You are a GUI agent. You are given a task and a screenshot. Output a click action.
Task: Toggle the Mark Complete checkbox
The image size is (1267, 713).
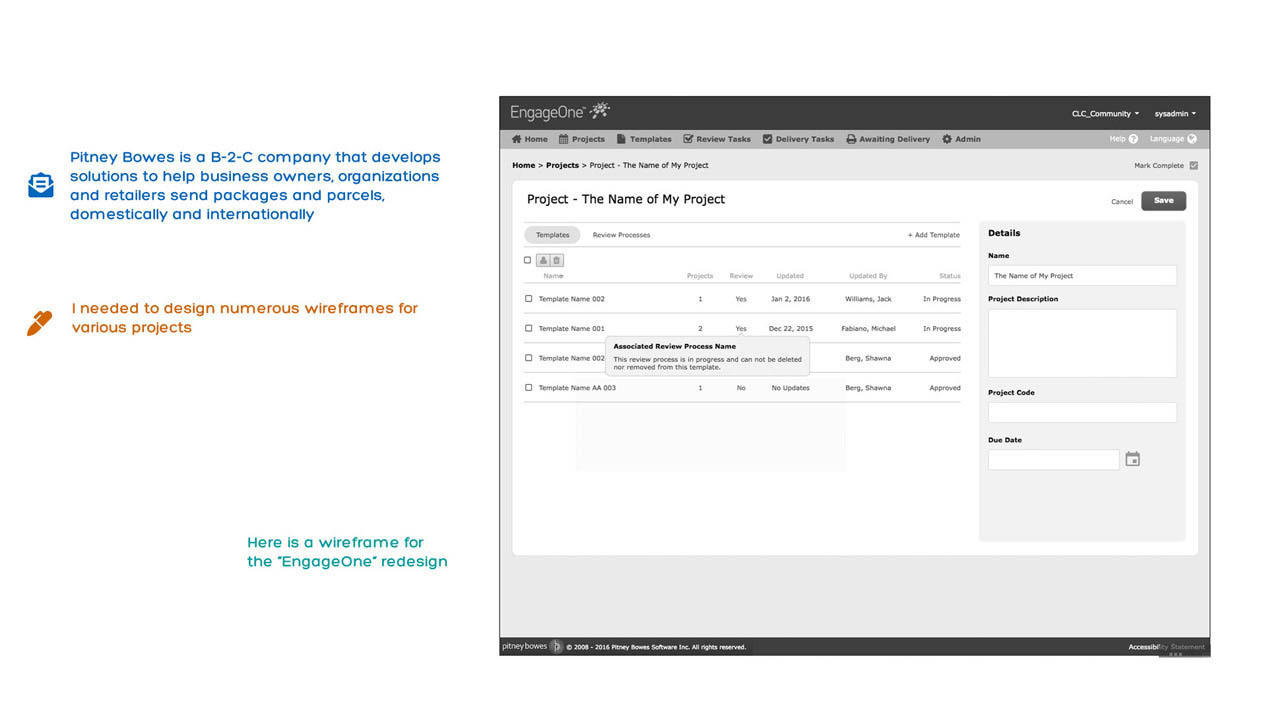click(1193, 166)
